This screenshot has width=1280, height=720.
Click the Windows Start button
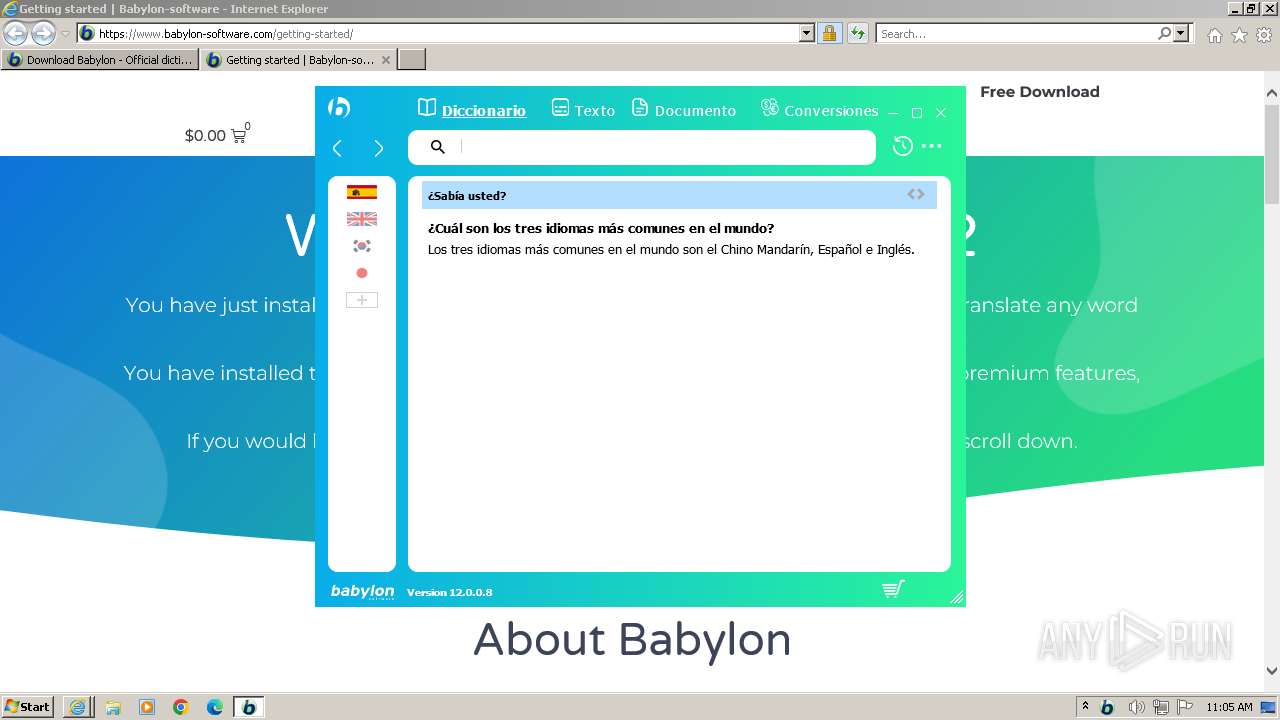28,706
